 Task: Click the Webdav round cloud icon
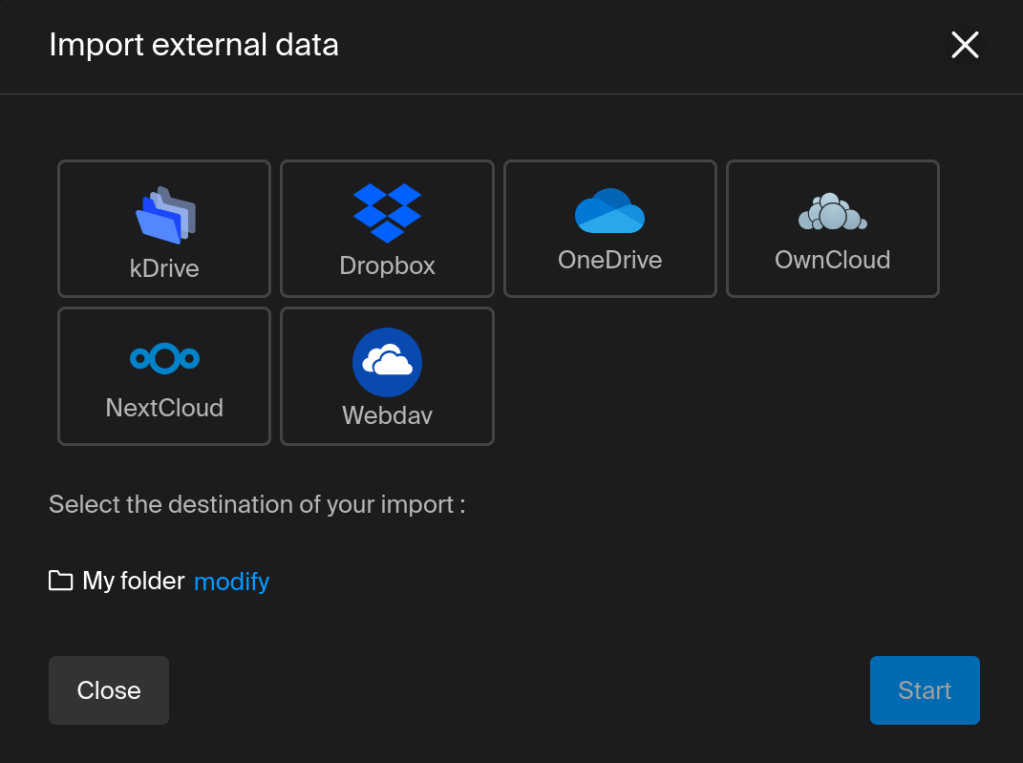(387, 362)
